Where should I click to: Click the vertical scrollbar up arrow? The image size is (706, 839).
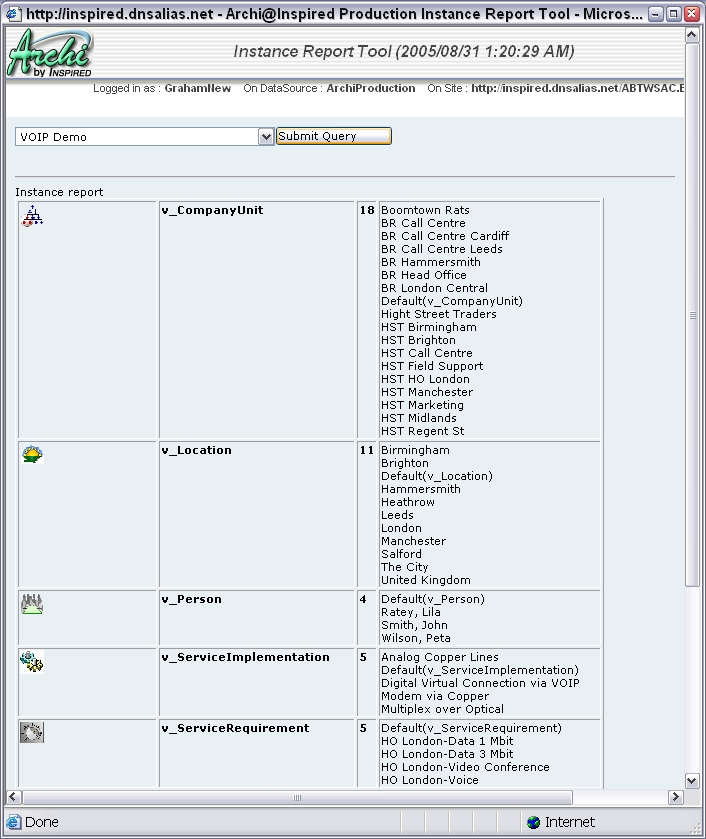tap(692, 36)
